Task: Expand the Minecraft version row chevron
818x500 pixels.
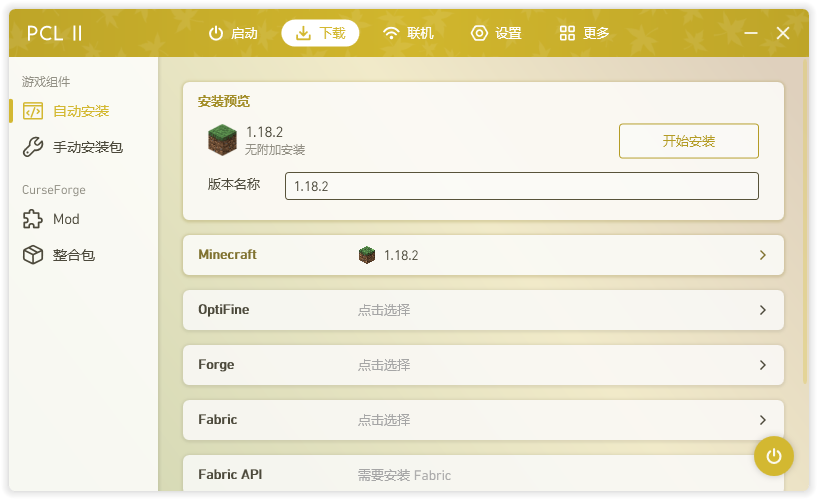Action: [763, 255]
